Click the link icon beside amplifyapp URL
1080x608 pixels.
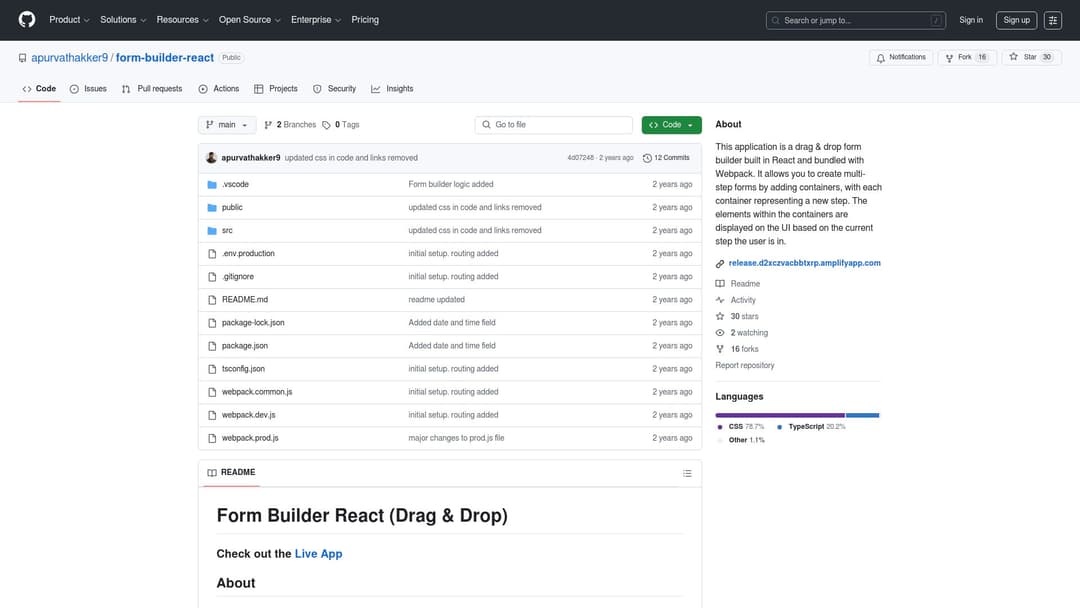click(720, 264)
